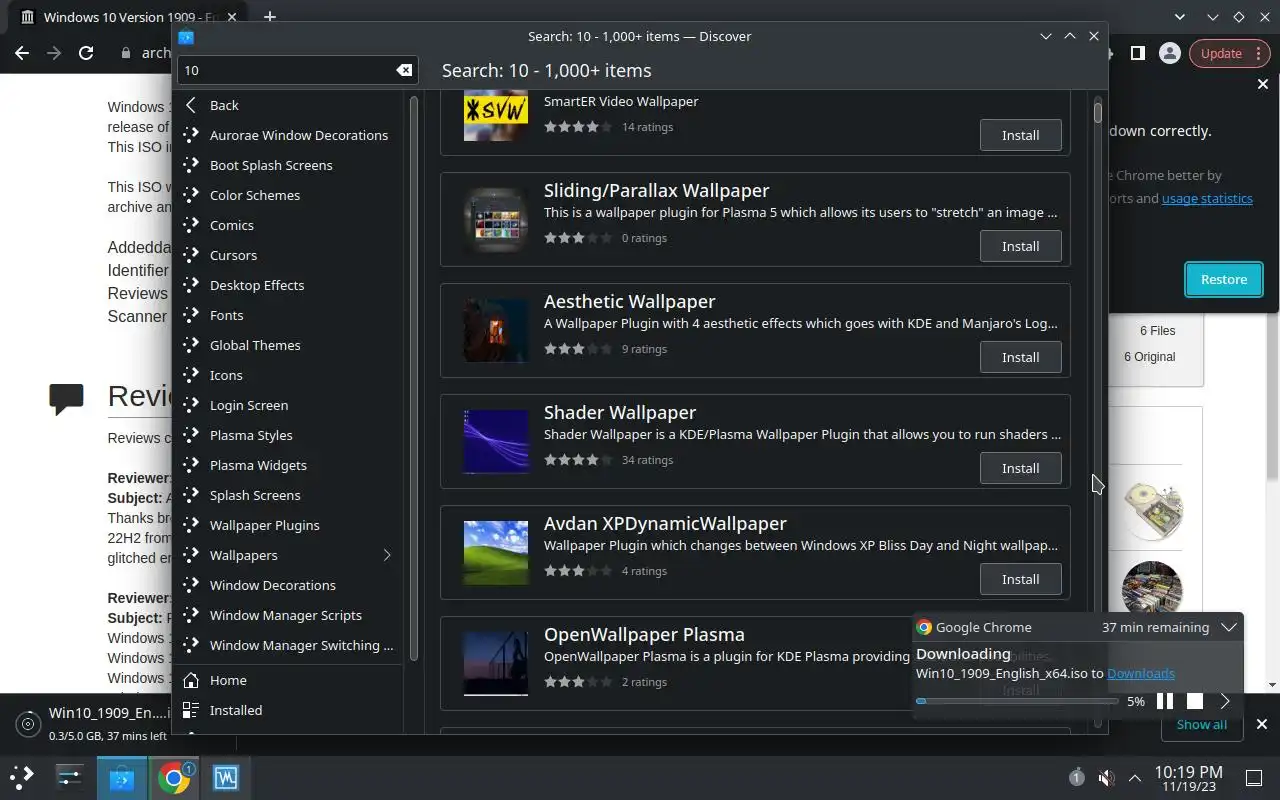This screenshot has height=800, width=1280.
Task: Click the Window Decorations category icon
Action: click(191, 585)
